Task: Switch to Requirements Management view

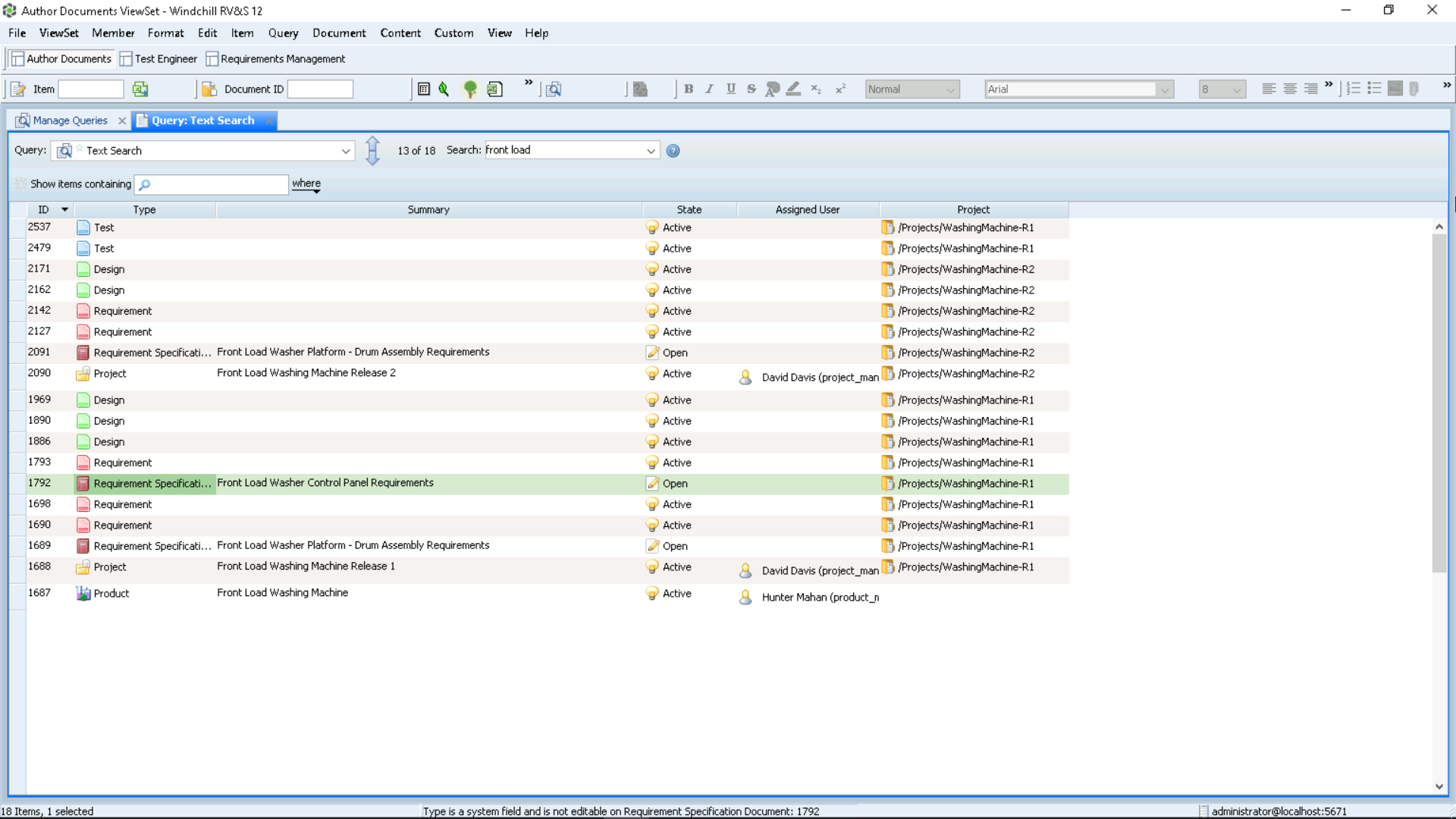Action: (276, 59)
